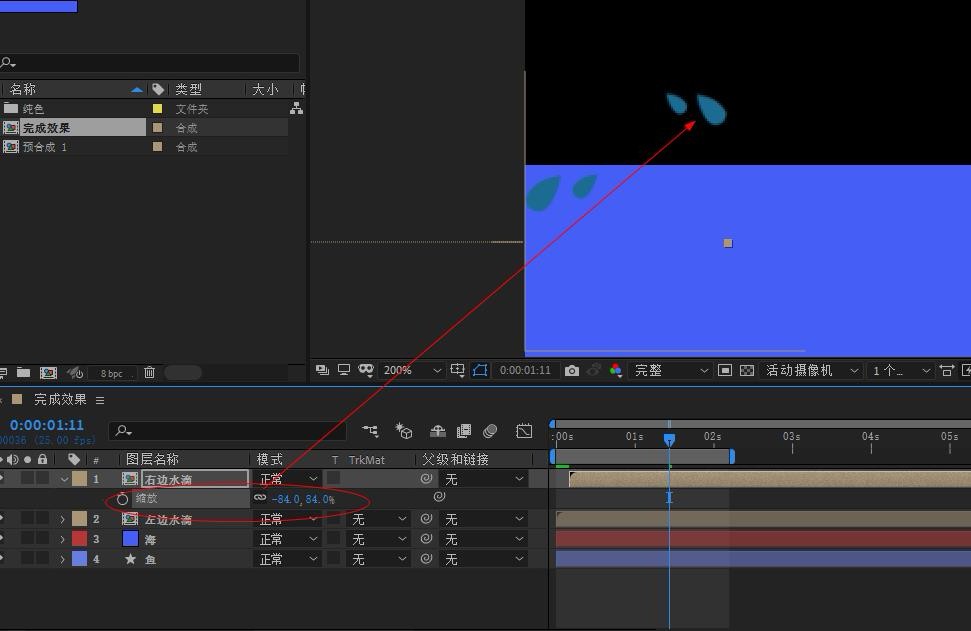Image resolution: width=971 pixels, height=631 pixels.
Task: Create a new folder in project panel
Action: tap(24, 372)
